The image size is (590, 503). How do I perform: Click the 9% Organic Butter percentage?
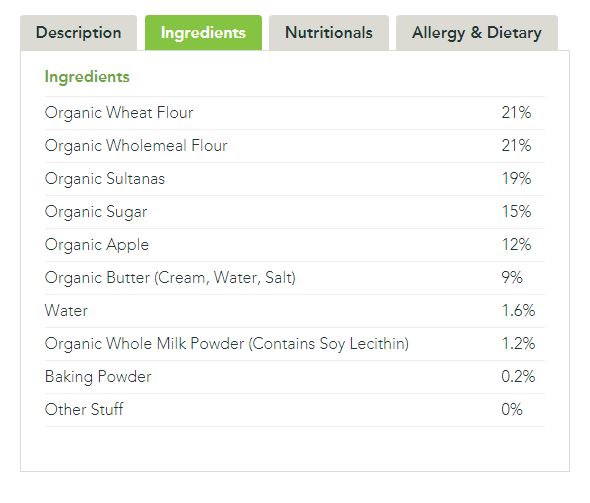click(x=512, y=278)
